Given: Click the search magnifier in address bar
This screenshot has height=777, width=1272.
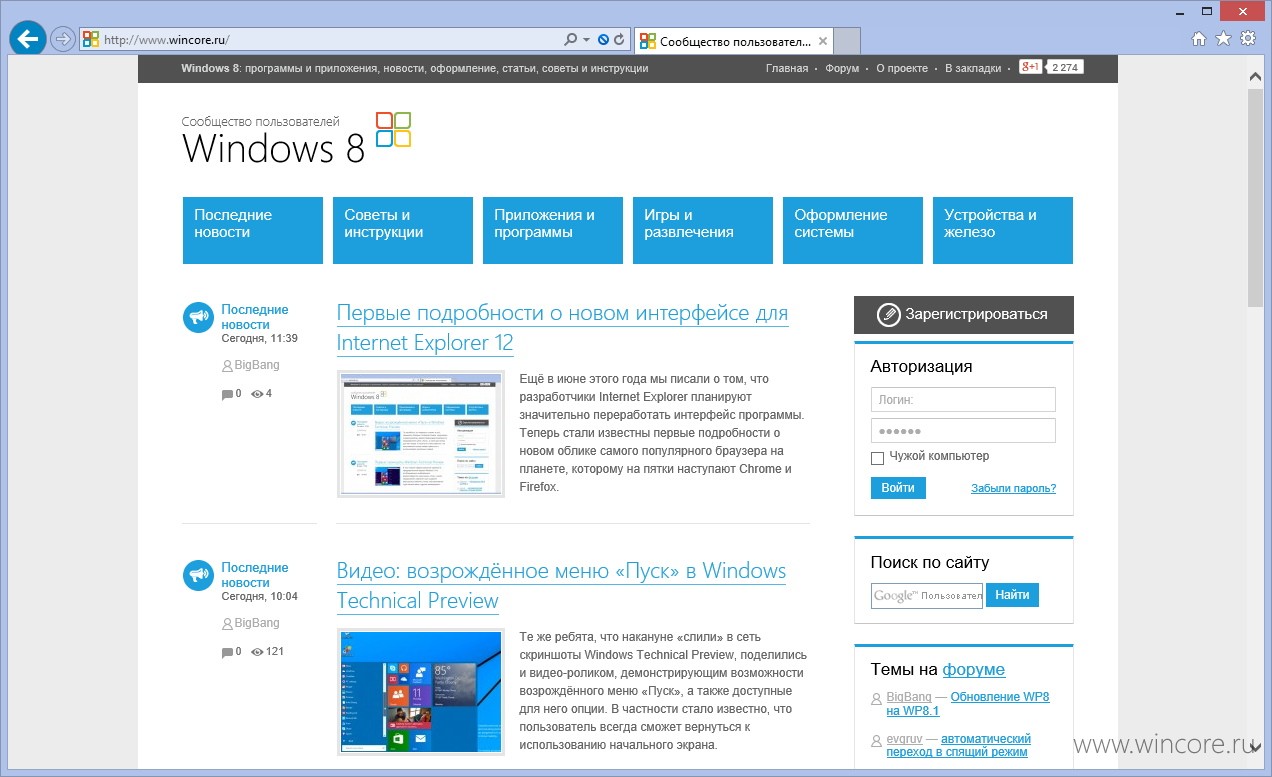Looking at the screenshot, I should coord(570,40).
